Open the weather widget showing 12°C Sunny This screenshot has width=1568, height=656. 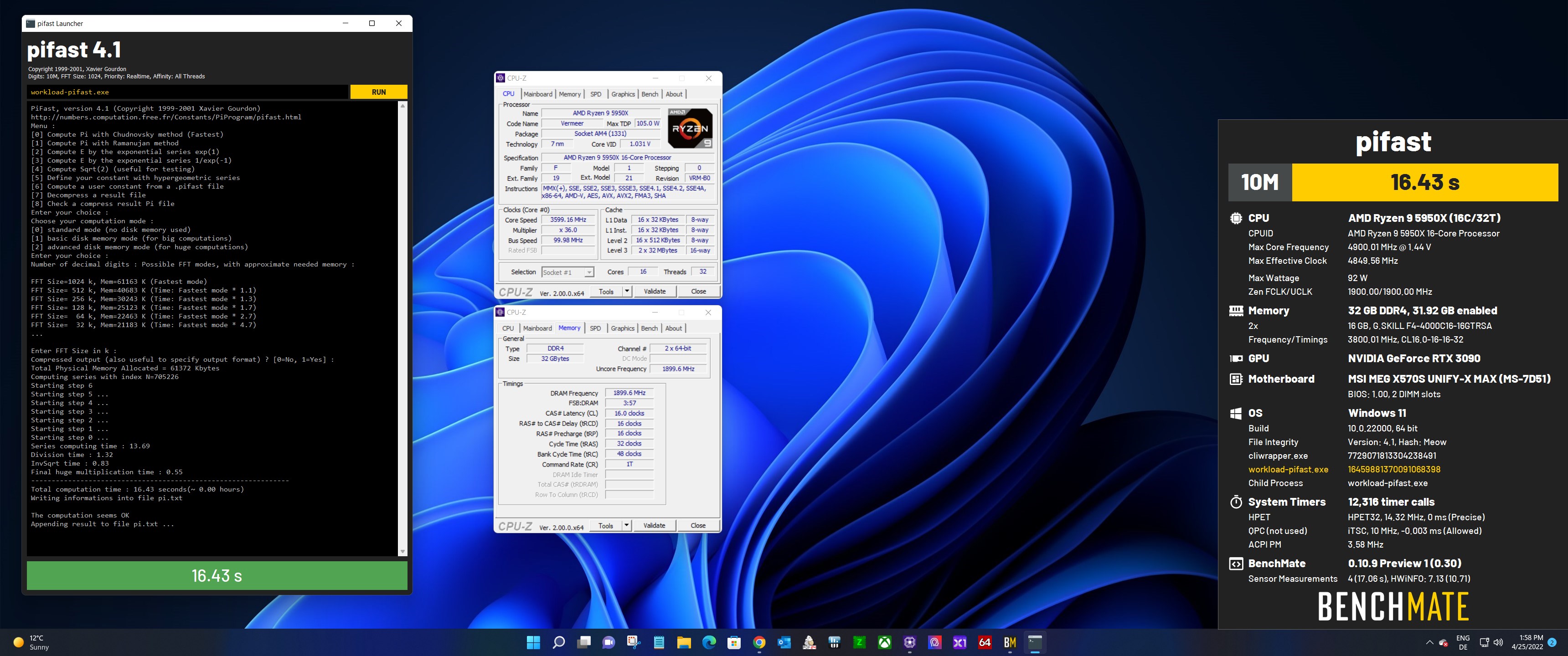[31, 642]
